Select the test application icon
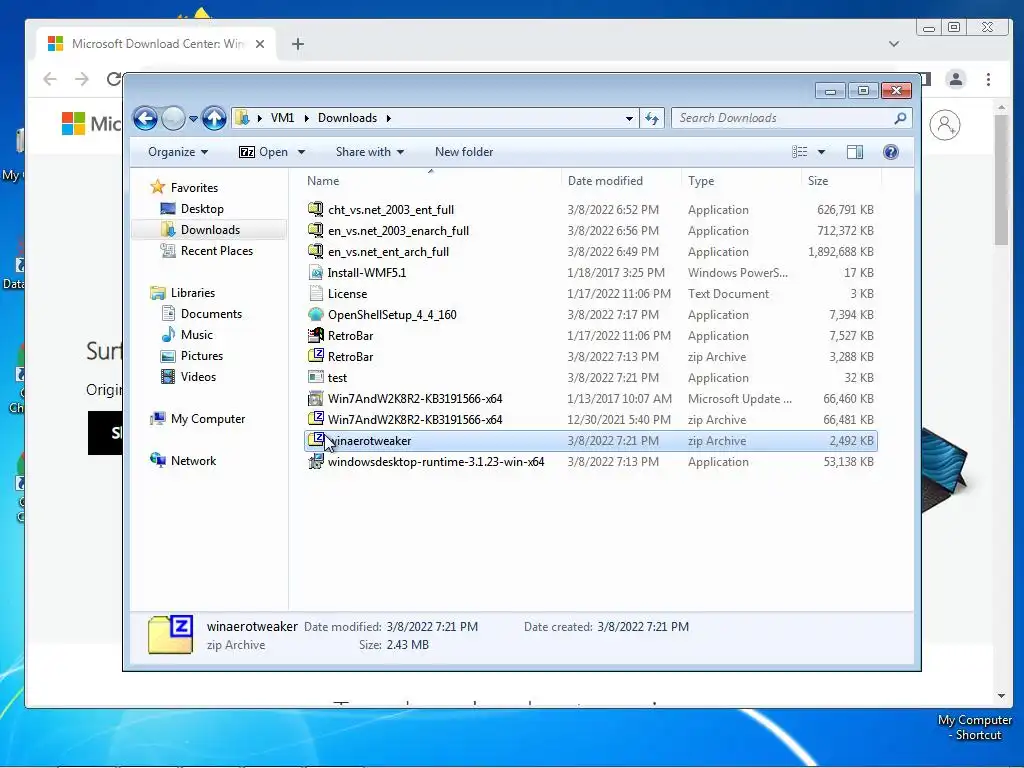The image size is (1024, 768). pos(315,377)
